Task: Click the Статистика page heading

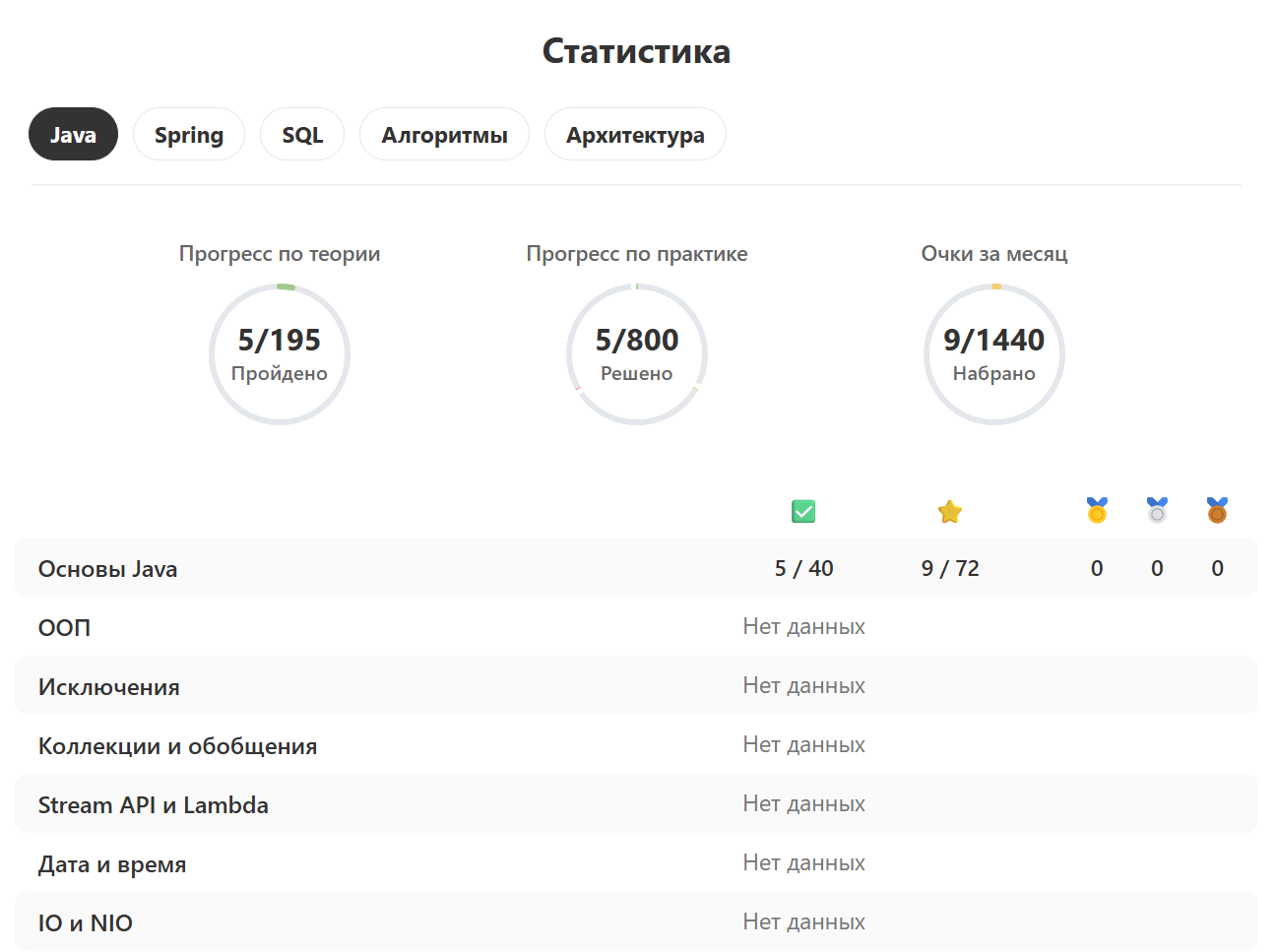Action: tap(637, 51)
